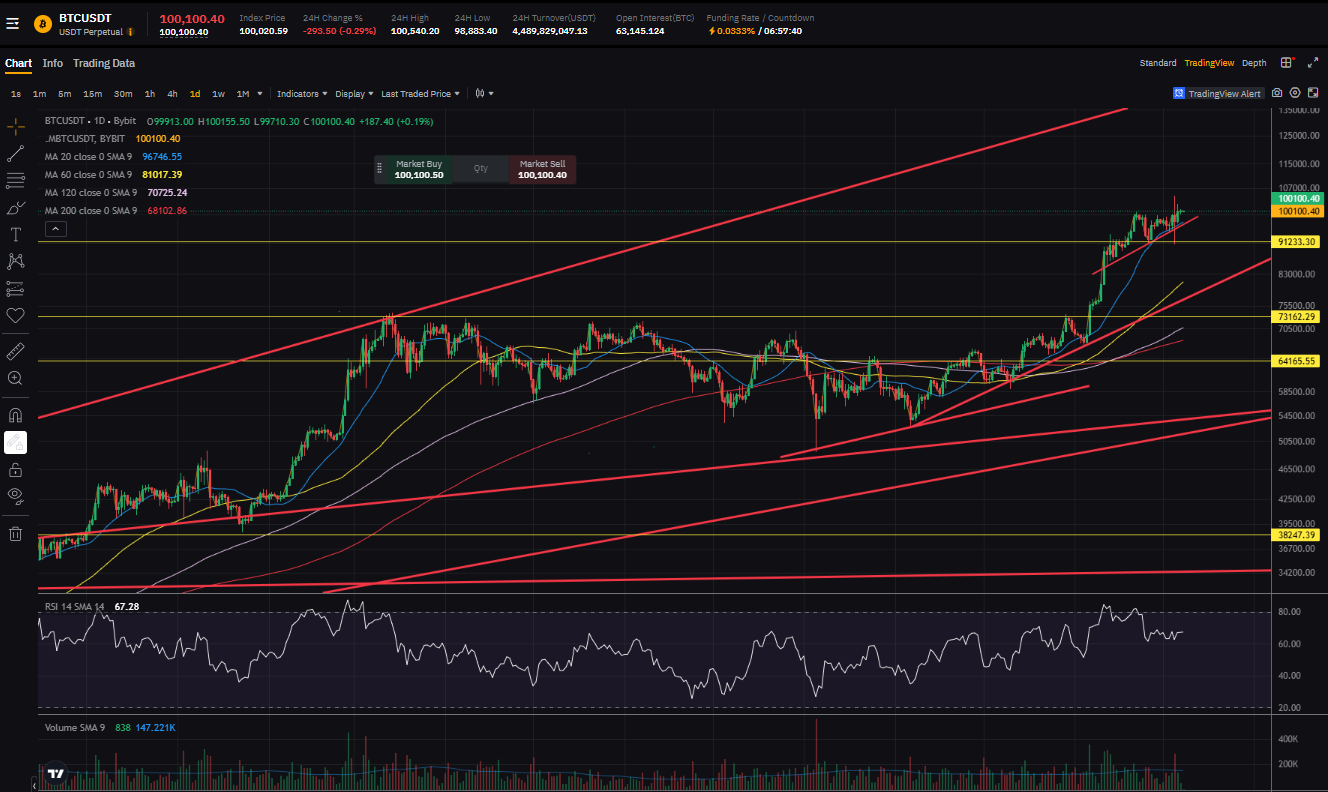
Task: Toggle magnet mode for drawings
Action: click(x=15, y=414)
